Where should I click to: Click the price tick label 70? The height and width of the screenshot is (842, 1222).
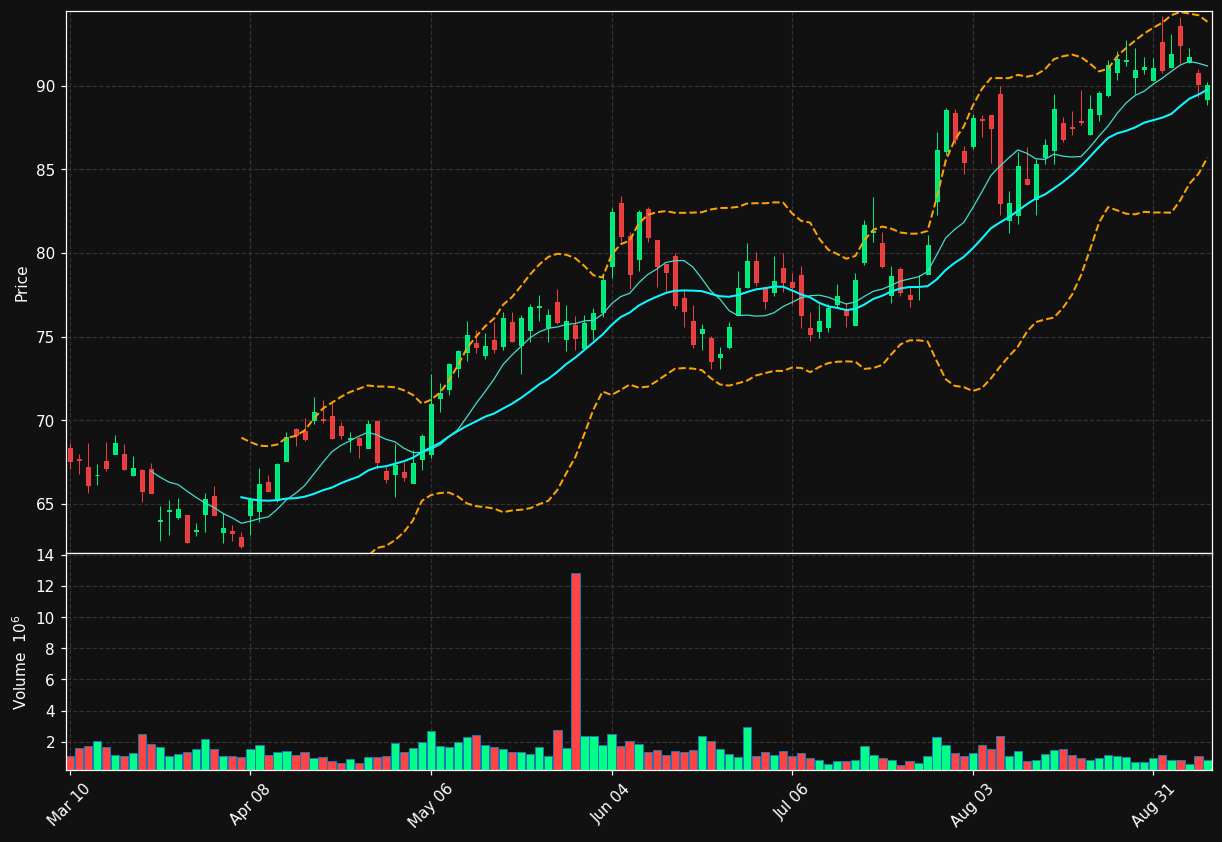point(46,421)
